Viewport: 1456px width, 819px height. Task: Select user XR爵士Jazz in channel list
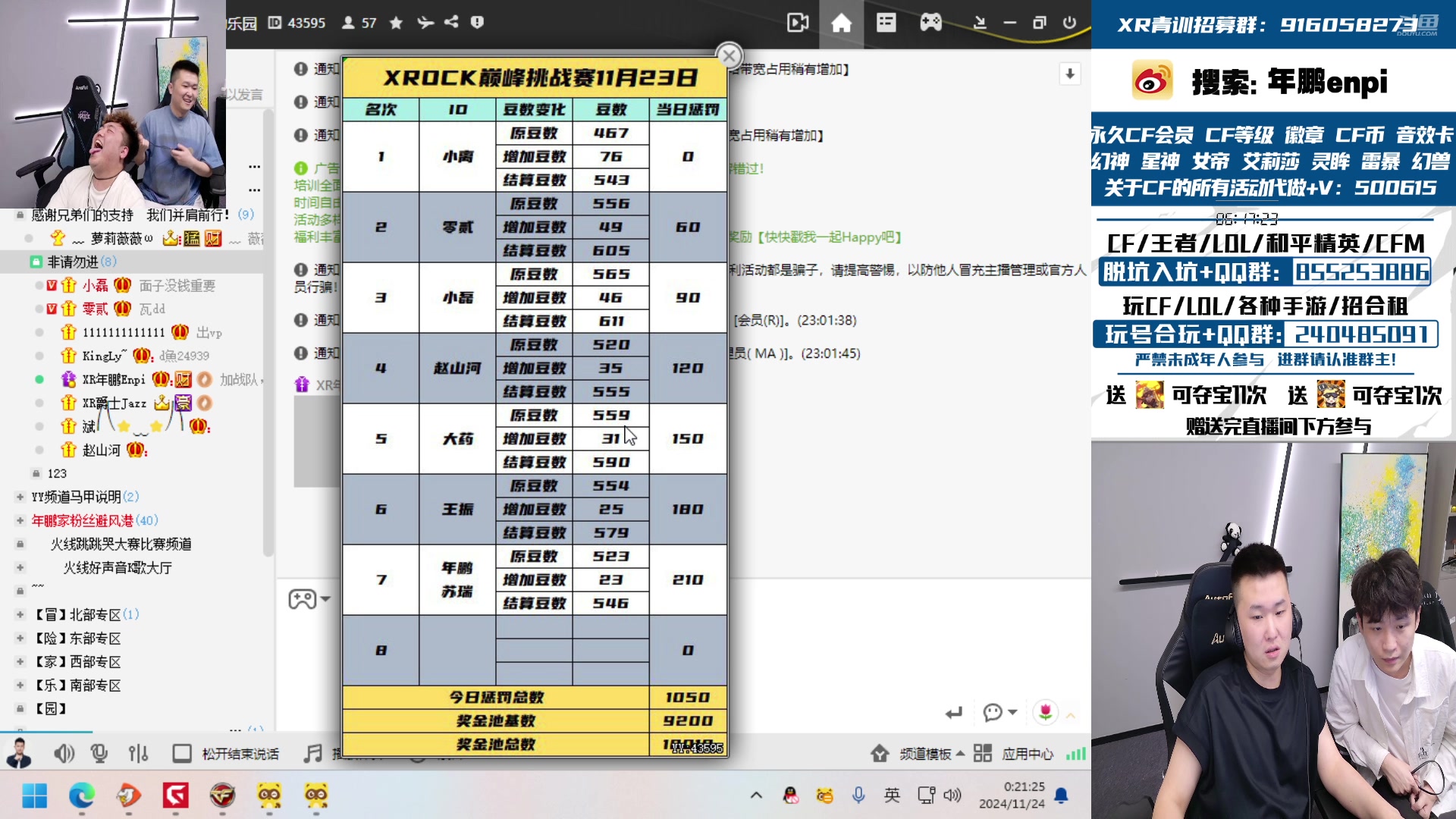pos(114,403)
